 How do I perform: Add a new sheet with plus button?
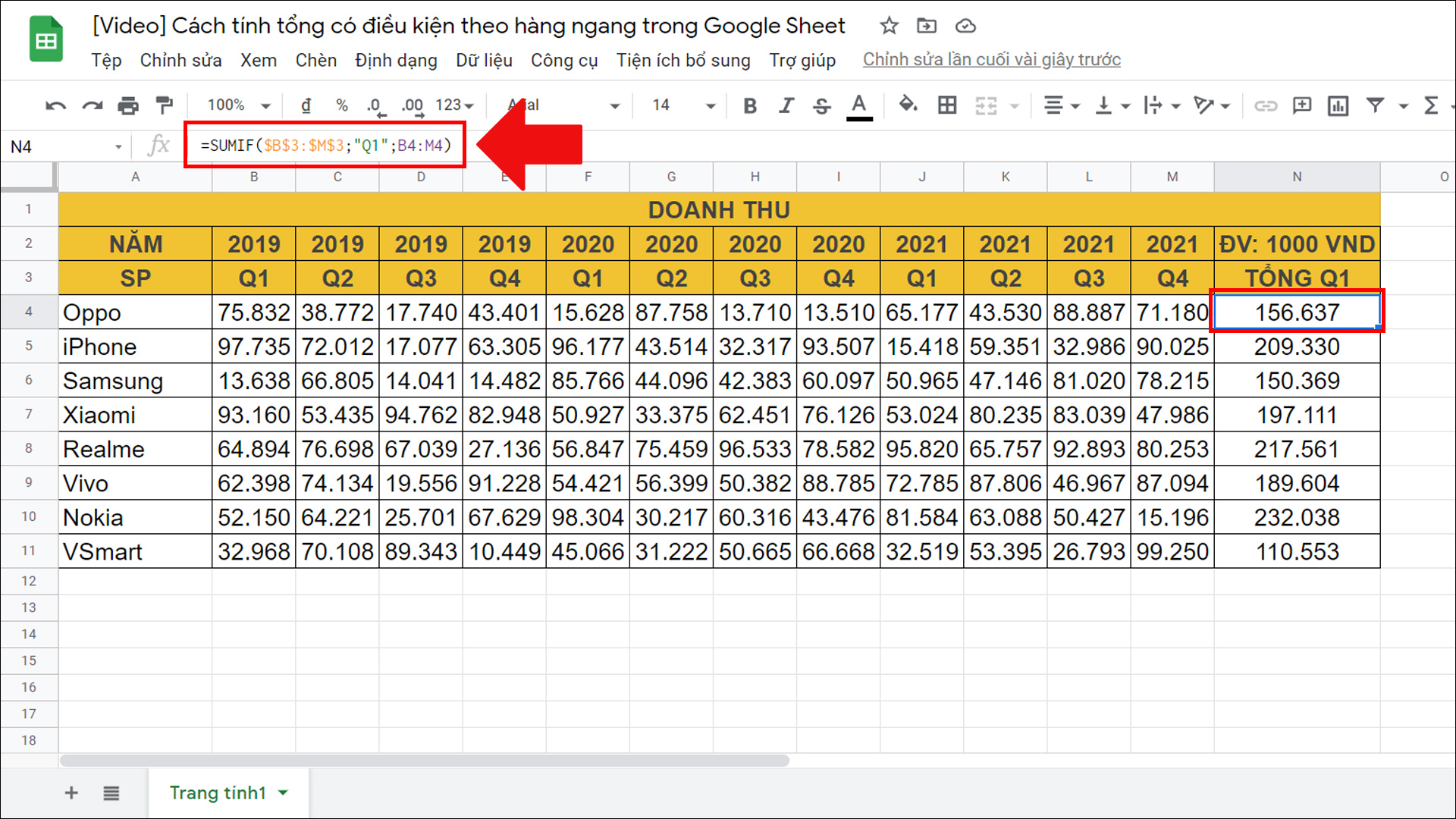coord(71,793)
